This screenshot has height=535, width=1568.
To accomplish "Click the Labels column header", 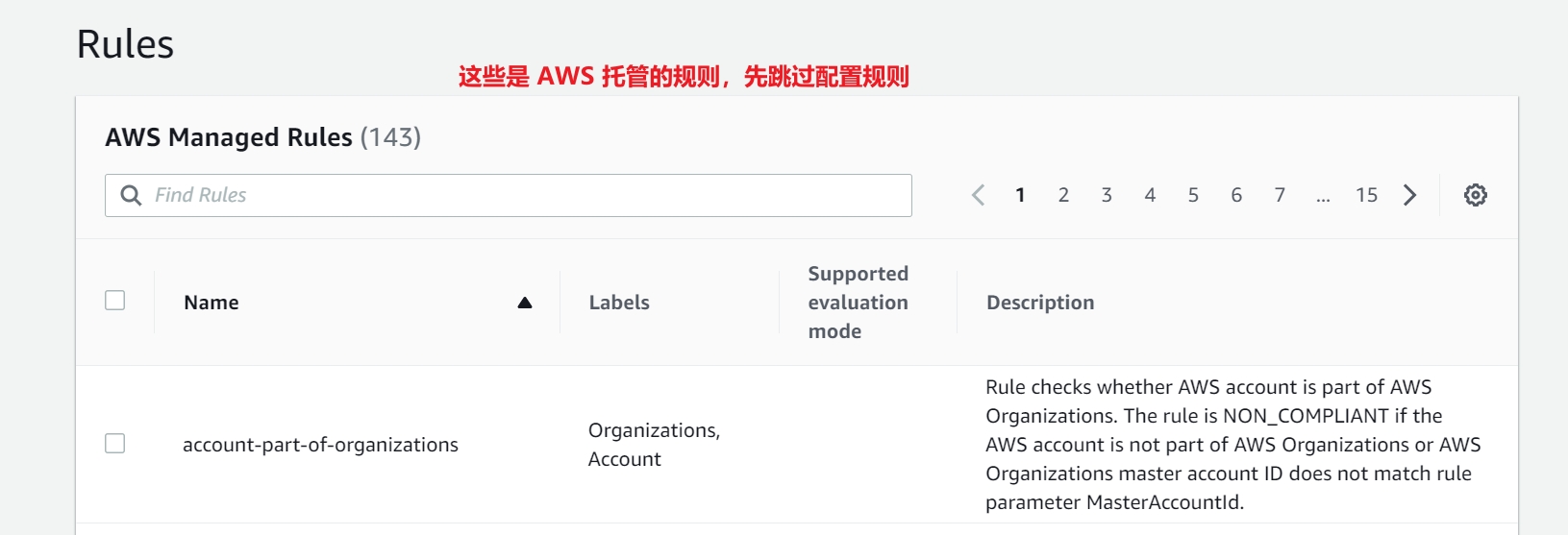I will pos(619,303).
